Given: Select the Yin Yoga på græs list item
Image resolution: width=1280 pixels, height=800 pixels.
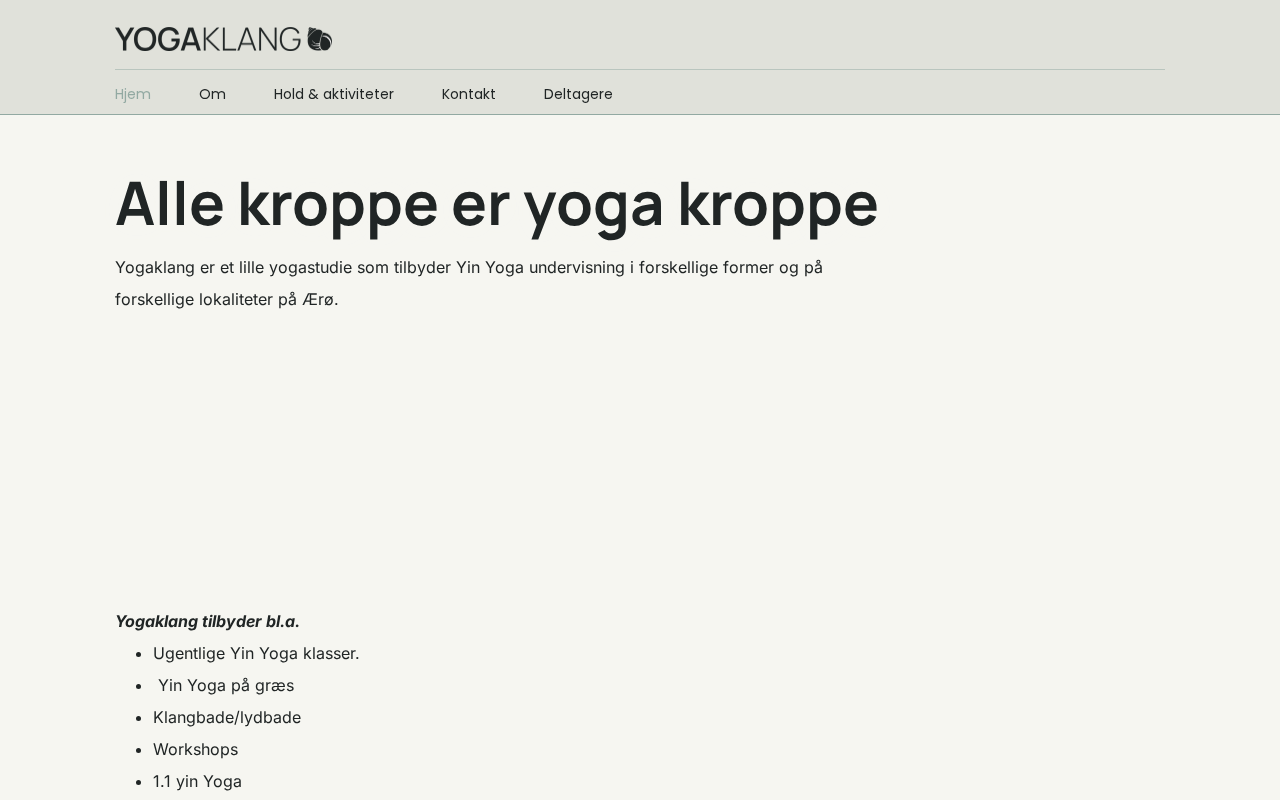Looking at the screenshot, I should point(226,685).
